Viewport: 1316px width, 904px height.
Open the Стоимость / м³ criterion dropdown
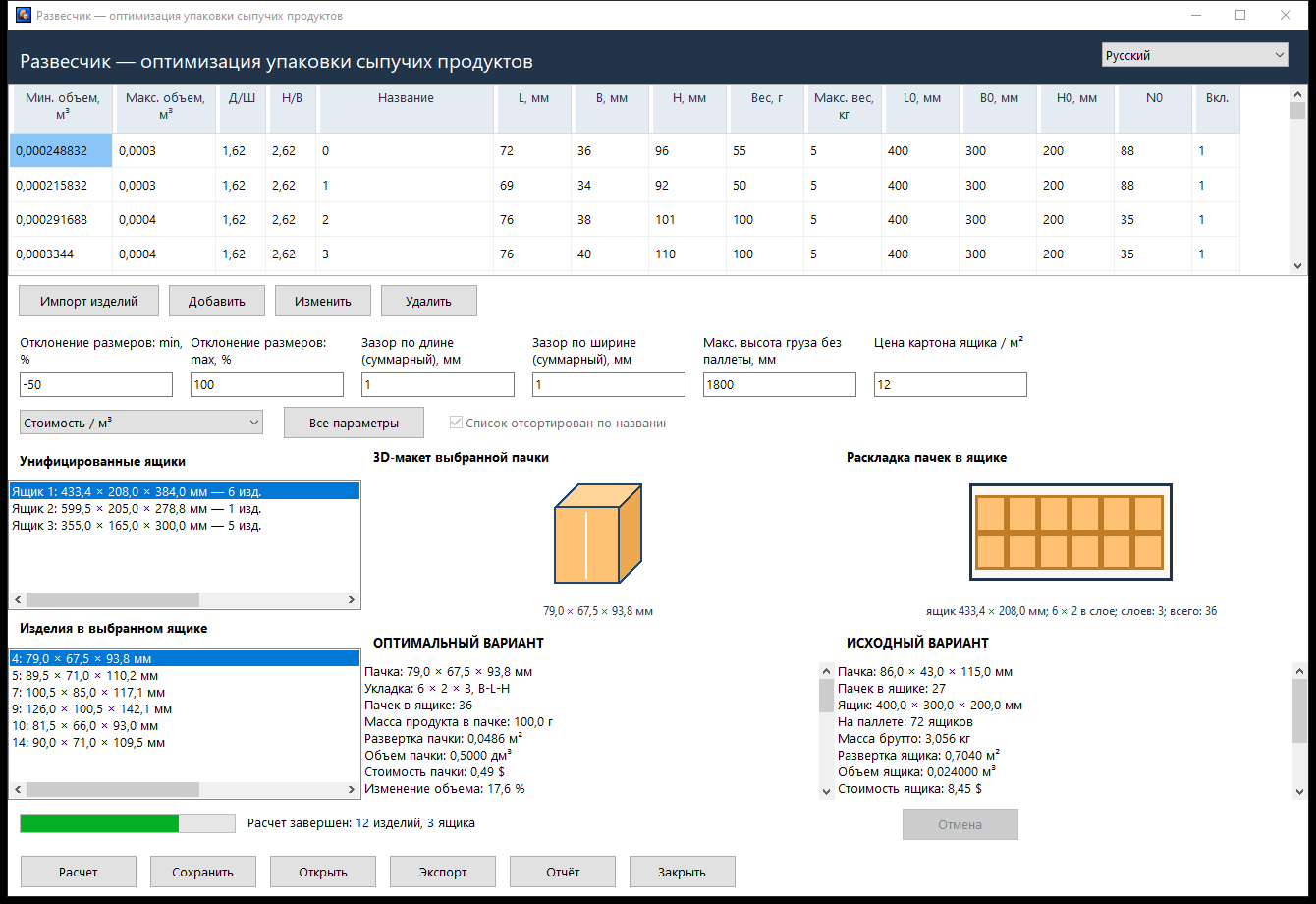coord(141,423)
